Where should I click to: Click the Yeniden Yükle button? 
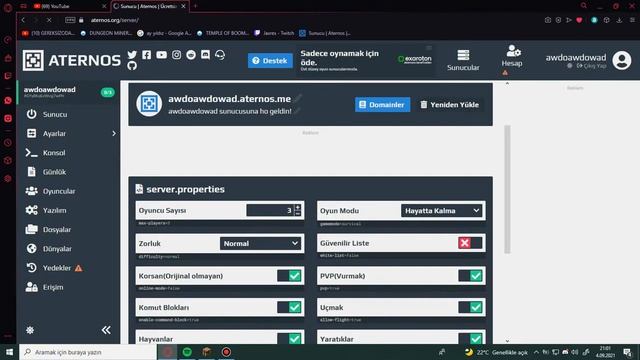click(x=450, y=104)
